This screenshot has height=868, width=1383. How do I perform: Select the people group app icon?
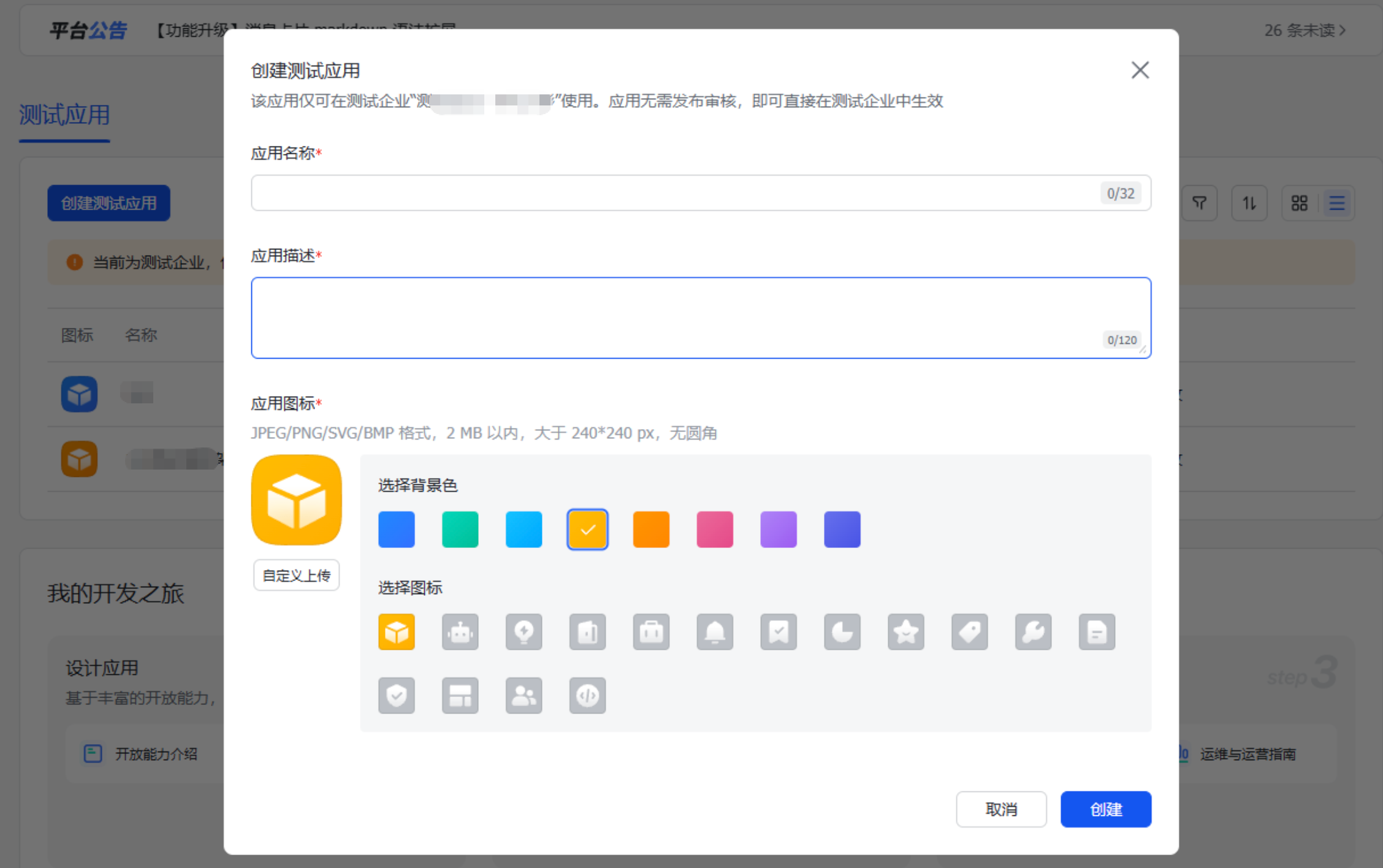click(524, 695)
